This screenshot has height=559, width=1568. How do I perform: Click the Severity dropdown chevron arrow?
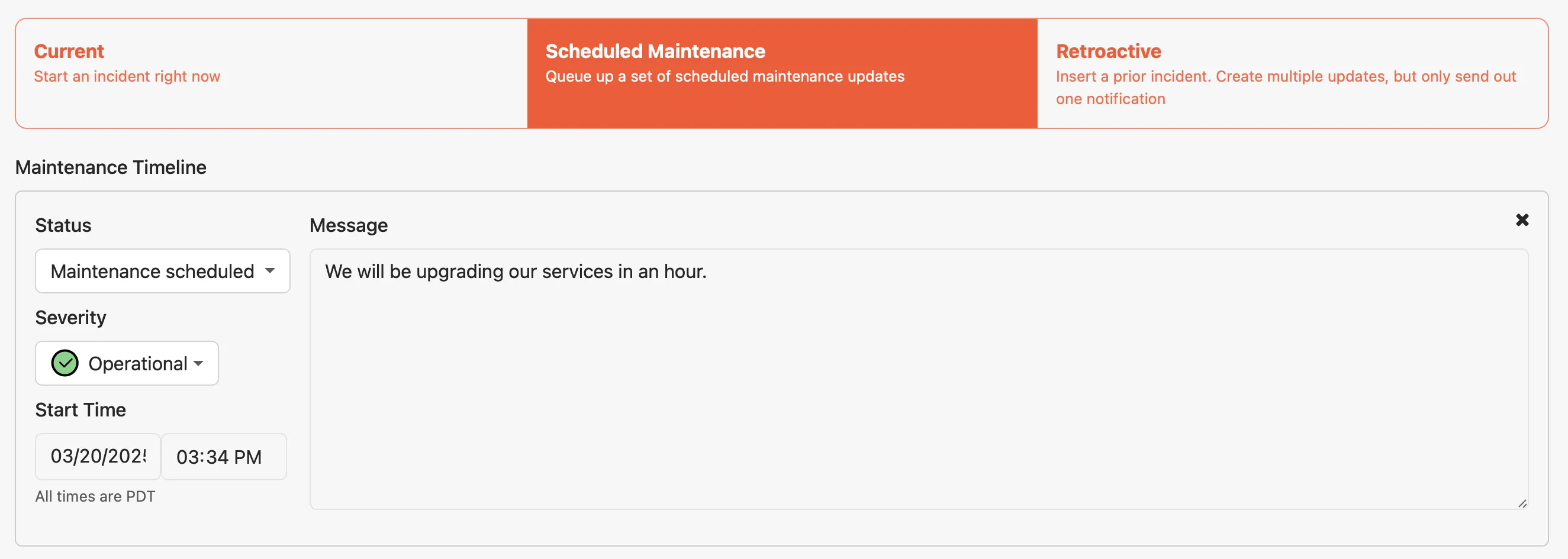198,363
